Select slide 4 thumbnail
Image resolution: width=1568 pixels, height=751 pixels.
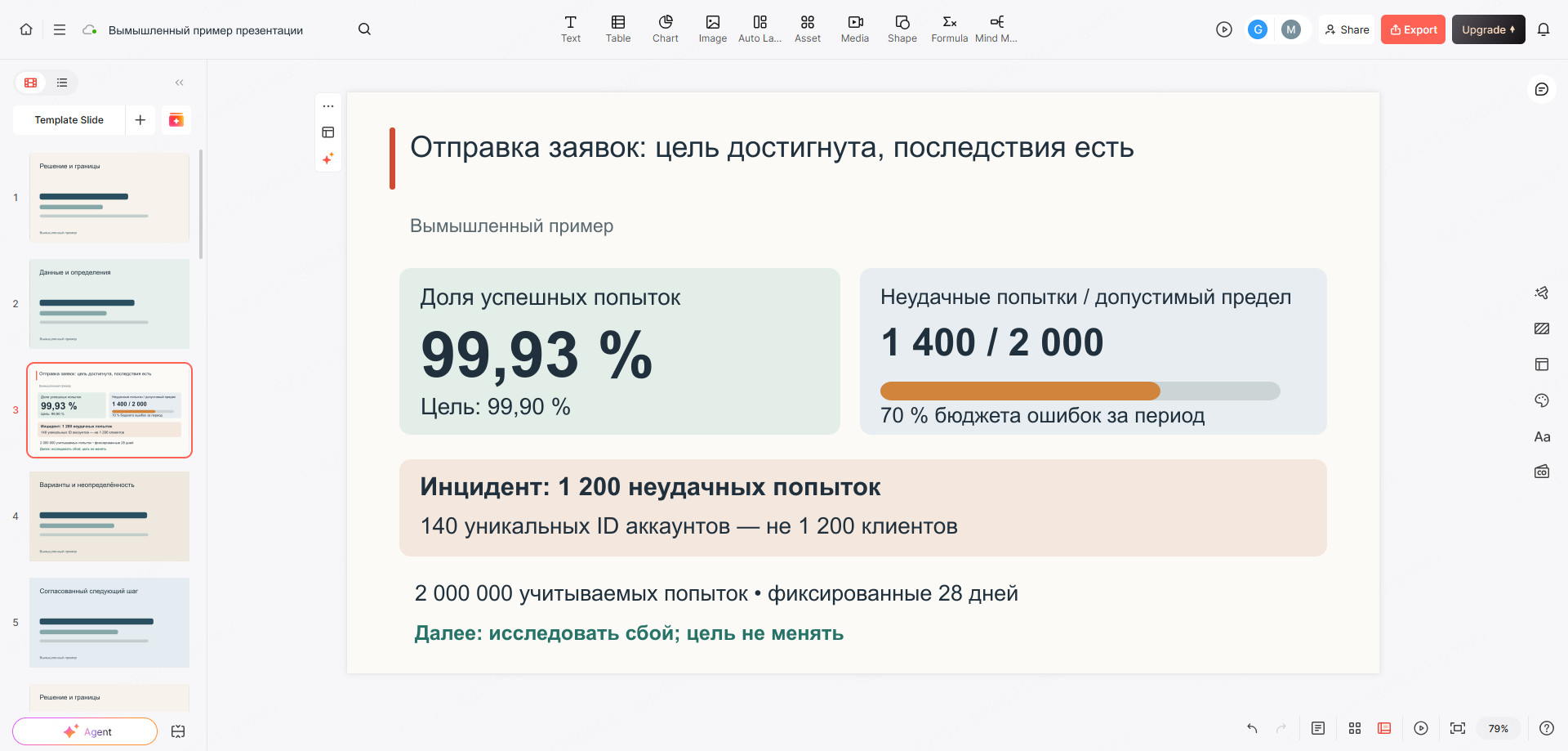pos(109,516)
